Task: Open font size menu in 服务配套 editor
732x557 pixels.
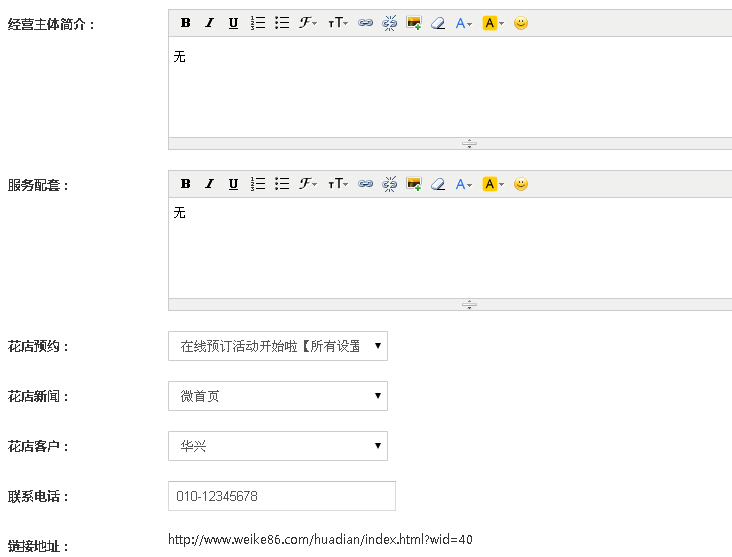Action: point(338,184)
